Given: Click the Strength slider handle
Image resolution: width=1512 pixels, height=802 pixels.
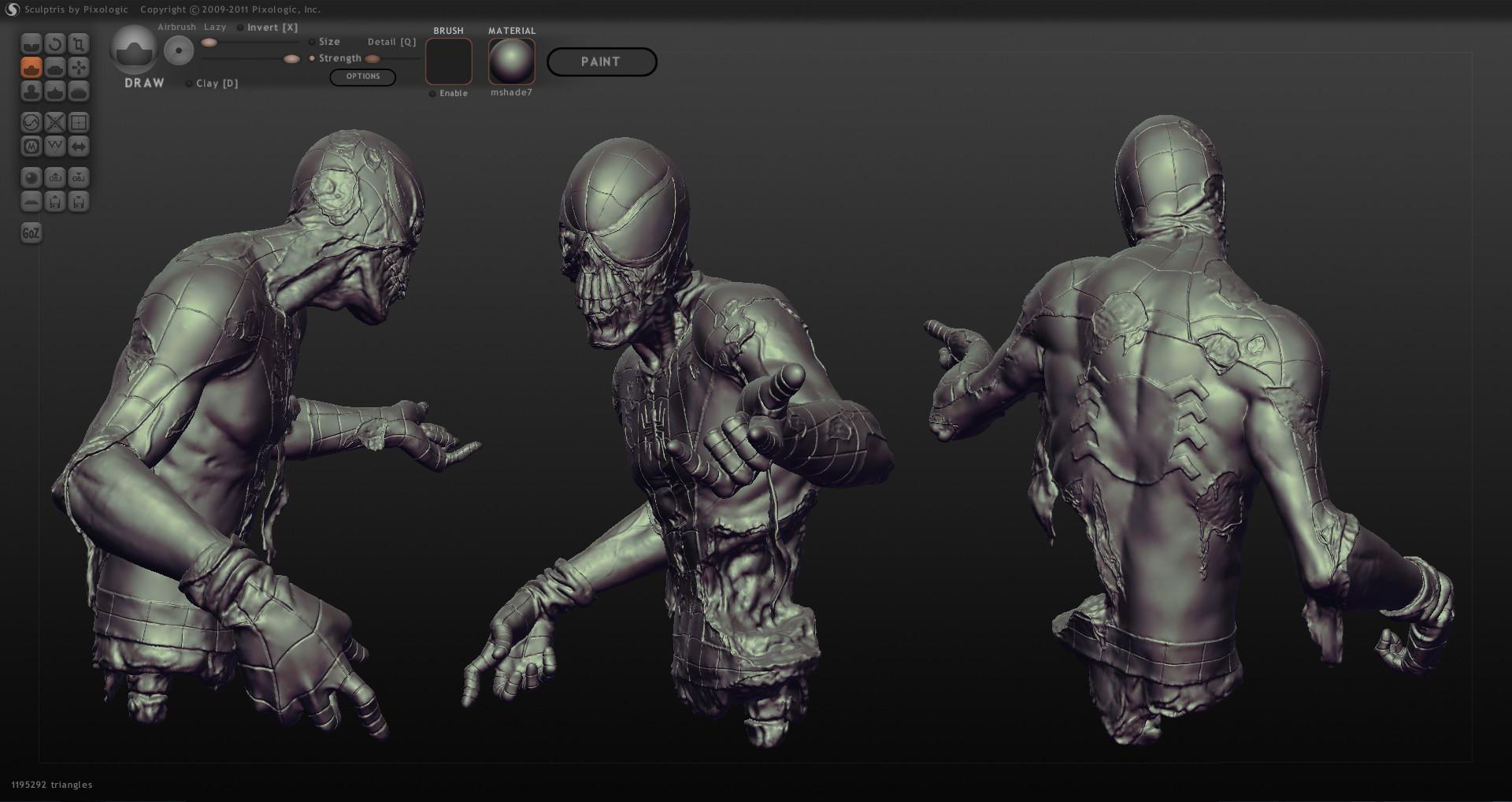Looking at the screenshot, I should (x=291, y=58).
